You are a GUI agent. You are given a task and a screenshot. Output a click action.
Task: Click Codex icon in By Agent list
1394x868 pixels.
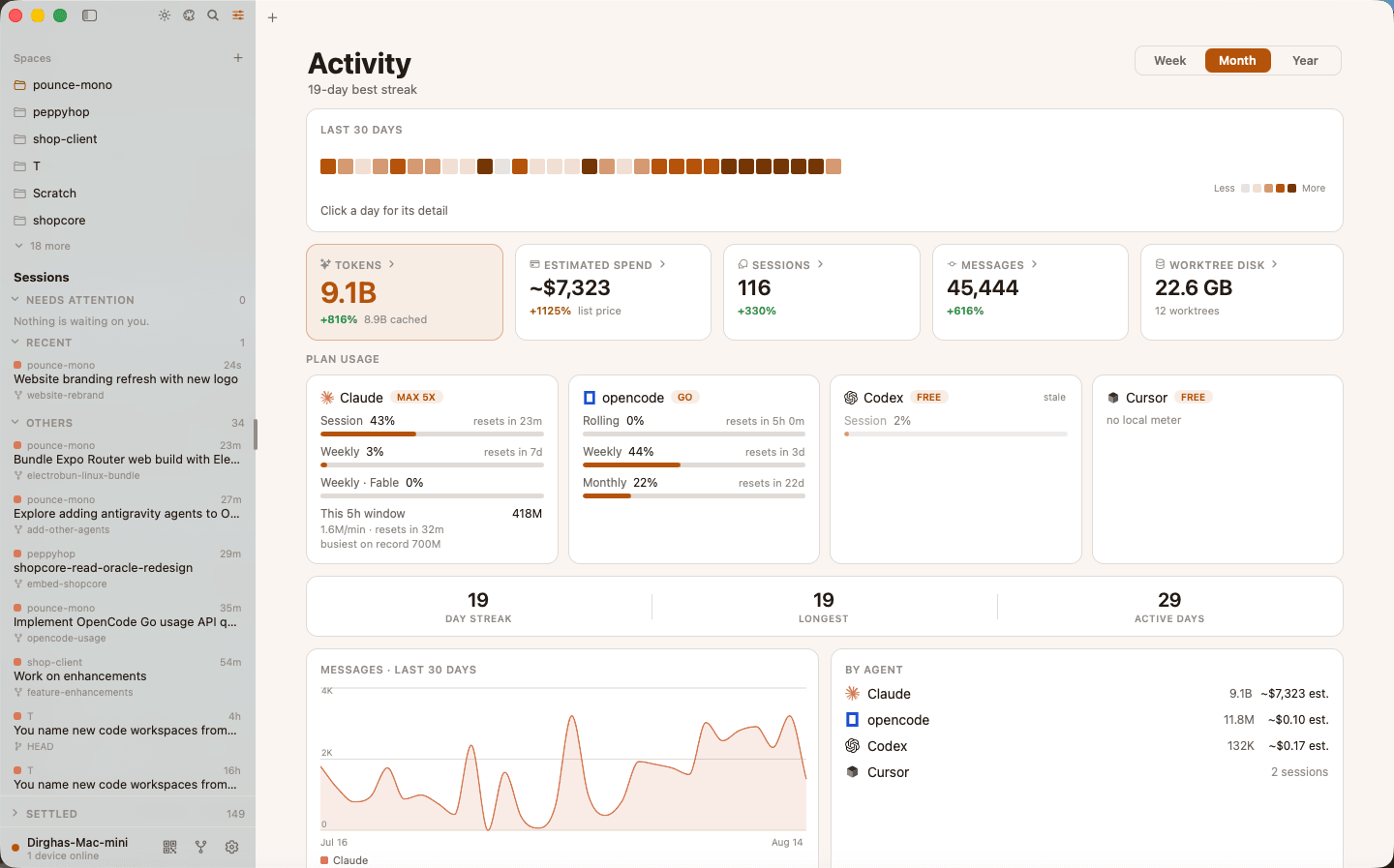(x=853, y=746)
